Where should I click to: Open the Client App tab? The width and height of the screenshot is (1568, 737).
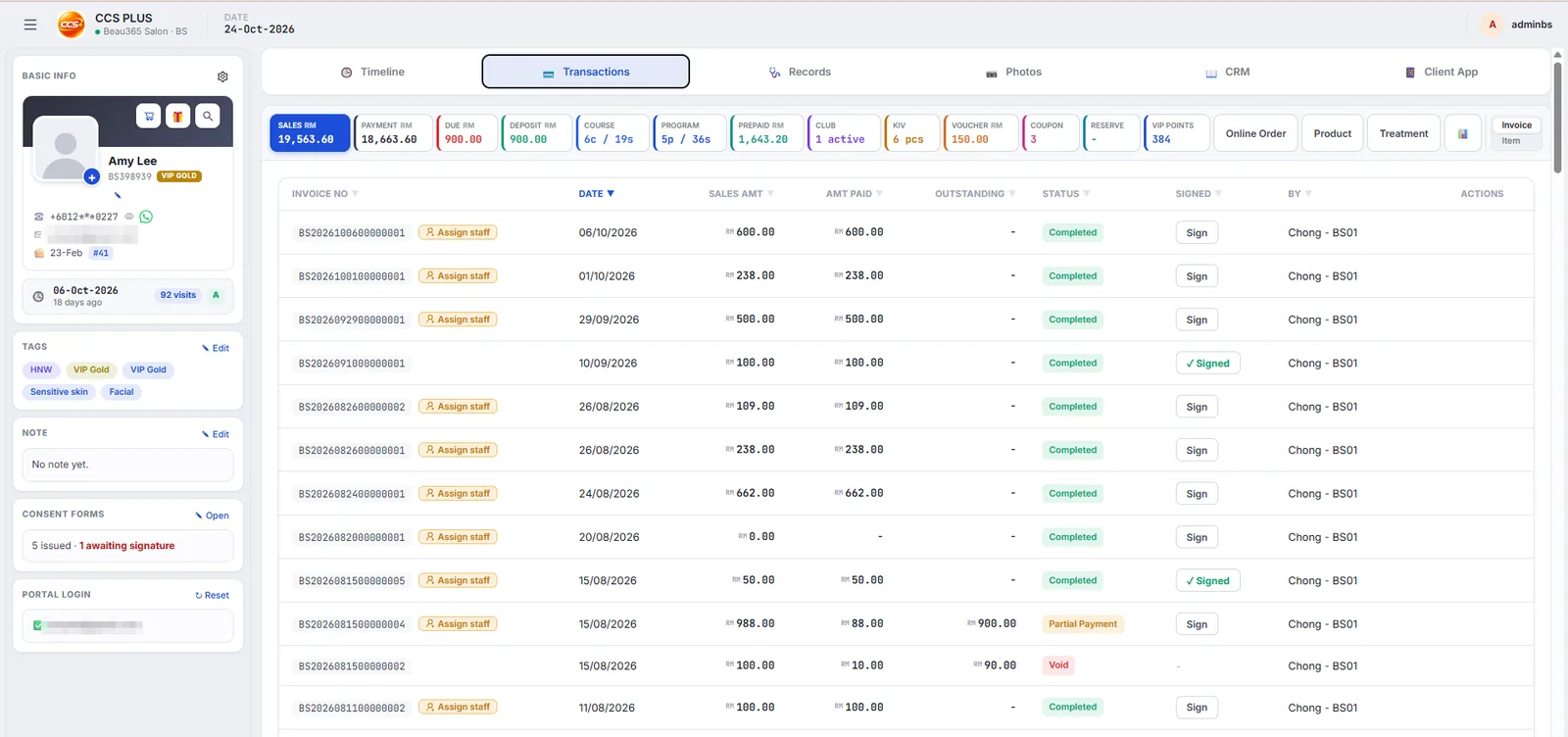[1441, 72]
